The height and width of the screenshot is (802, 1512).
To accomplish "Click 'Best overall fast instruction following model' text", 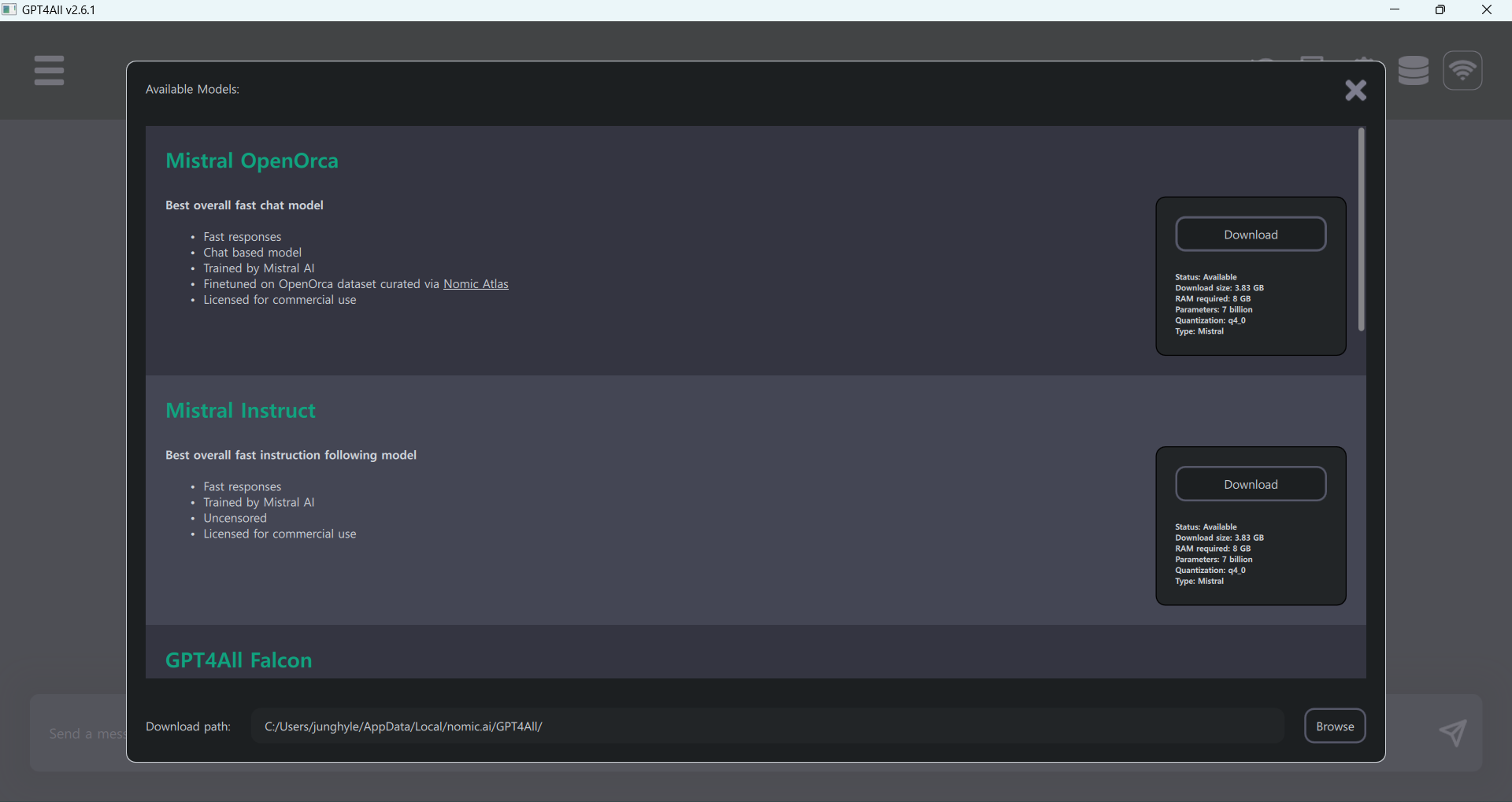I will point(291,455).
